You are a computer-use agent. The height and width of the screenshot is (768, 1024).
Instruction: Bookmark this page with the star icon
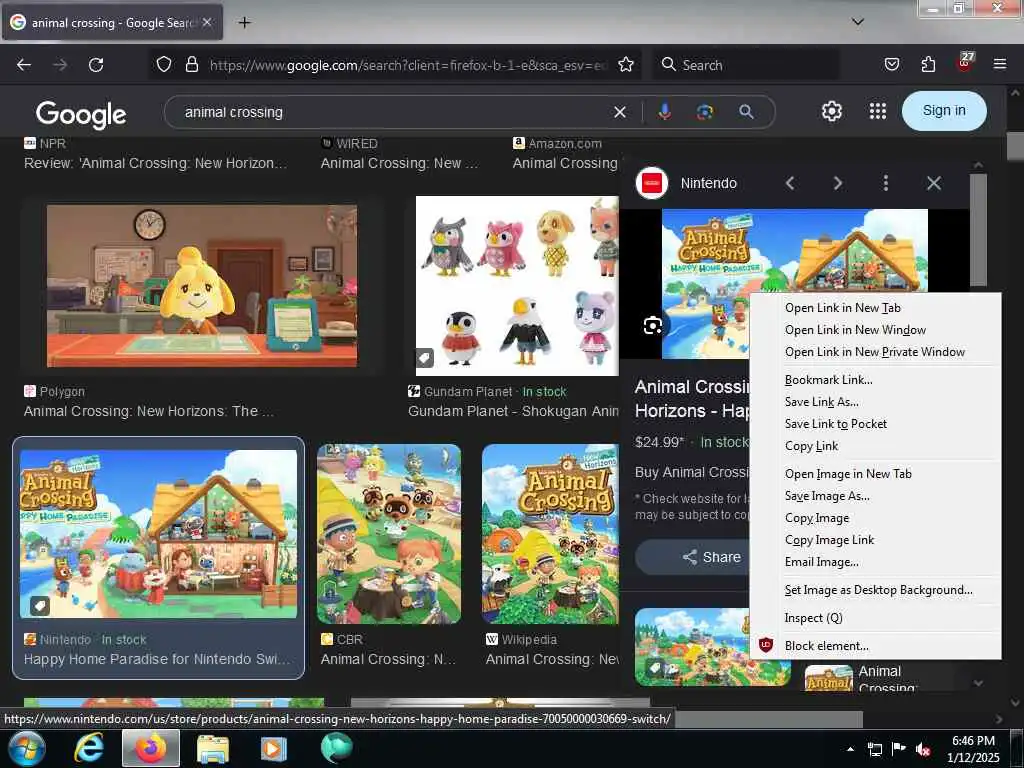[x=626, y=64]
